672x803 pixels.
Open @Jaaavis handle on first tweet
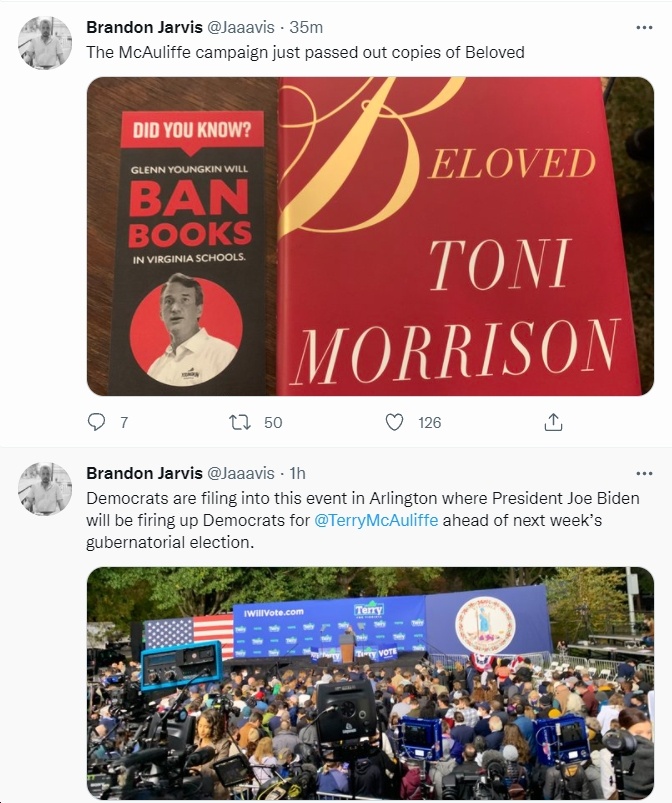tap(241, 27)
